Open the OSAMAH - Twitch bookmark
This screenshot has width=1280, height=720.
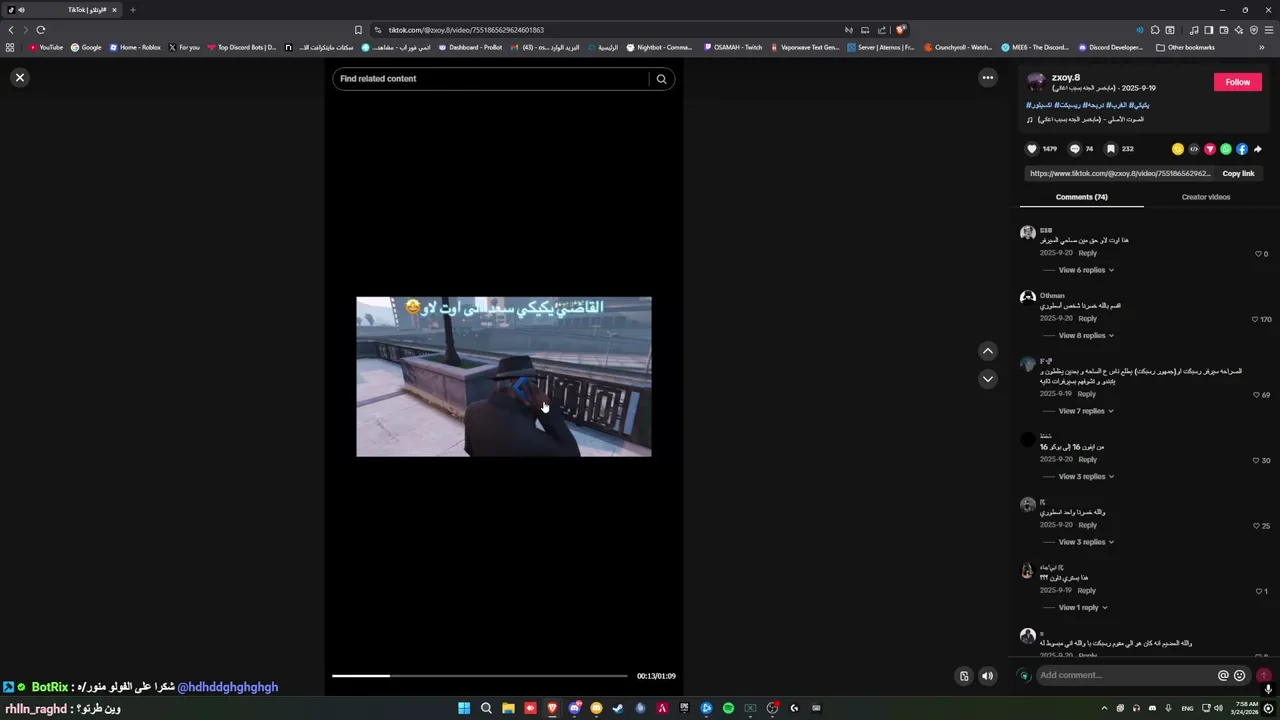click(733, 47)
